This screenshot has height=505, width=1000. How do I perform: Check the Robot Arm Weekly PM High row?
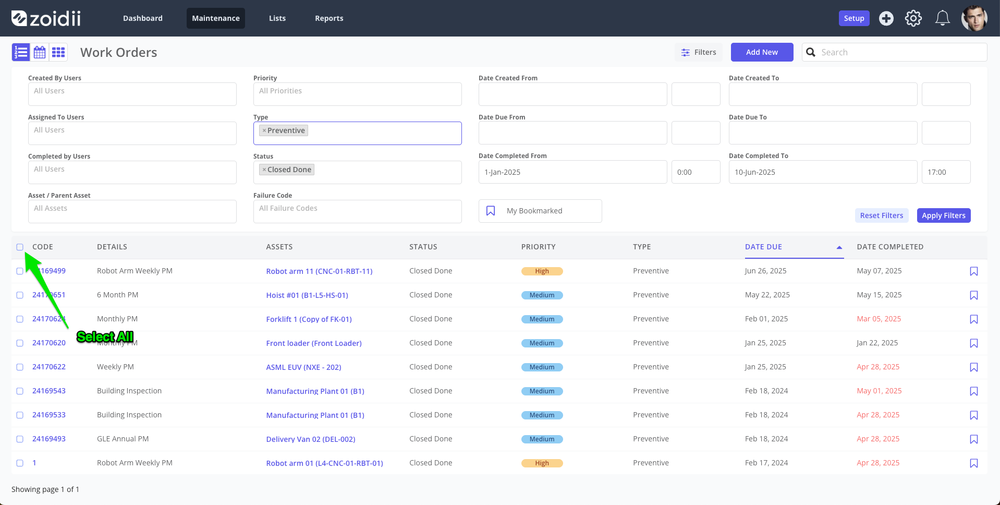pyautogui.click(x=20, y=271)
